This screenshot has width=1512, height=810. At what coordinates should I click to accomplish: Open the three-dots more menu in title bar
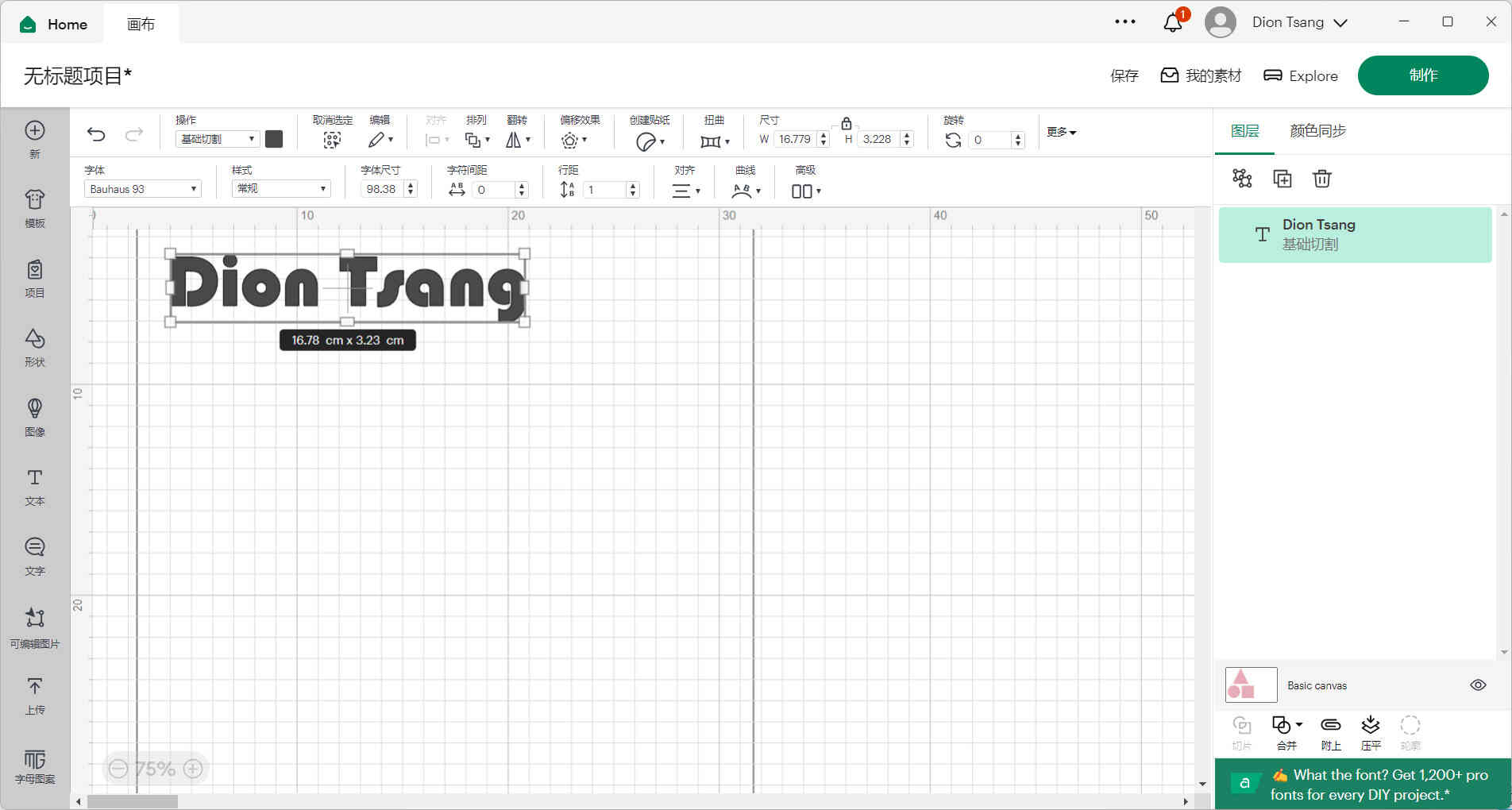[x=1125, y=21]
